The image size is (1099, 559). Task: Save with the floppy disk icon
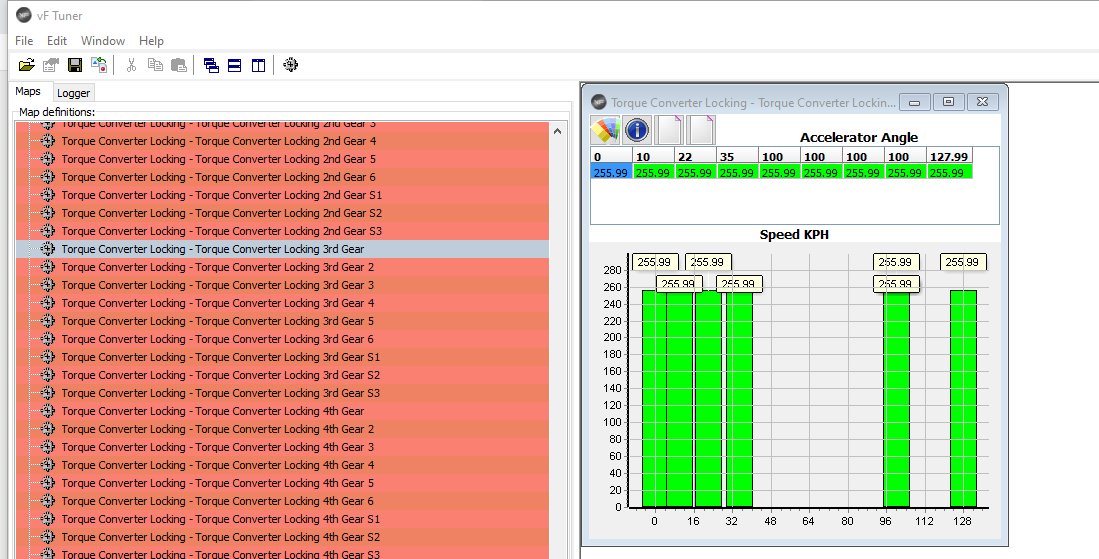coord(74,65)
